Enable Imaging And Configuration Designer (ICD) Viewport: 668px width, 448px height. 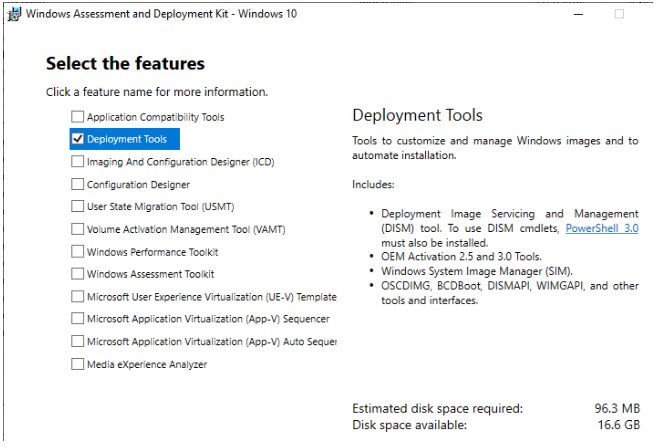point(78,161)
